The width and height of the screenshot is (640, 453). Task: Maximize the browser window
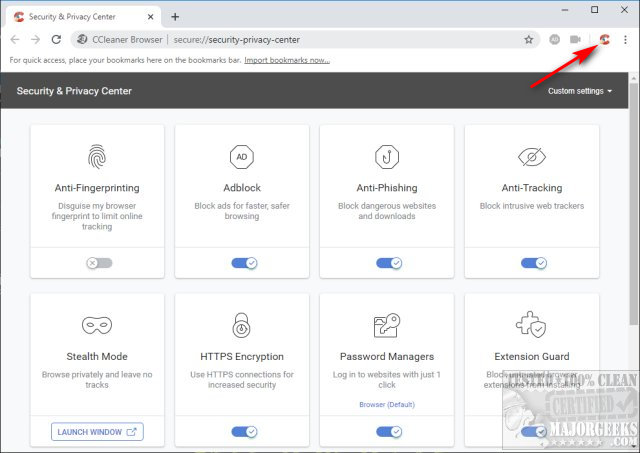[x=595, y=9]
